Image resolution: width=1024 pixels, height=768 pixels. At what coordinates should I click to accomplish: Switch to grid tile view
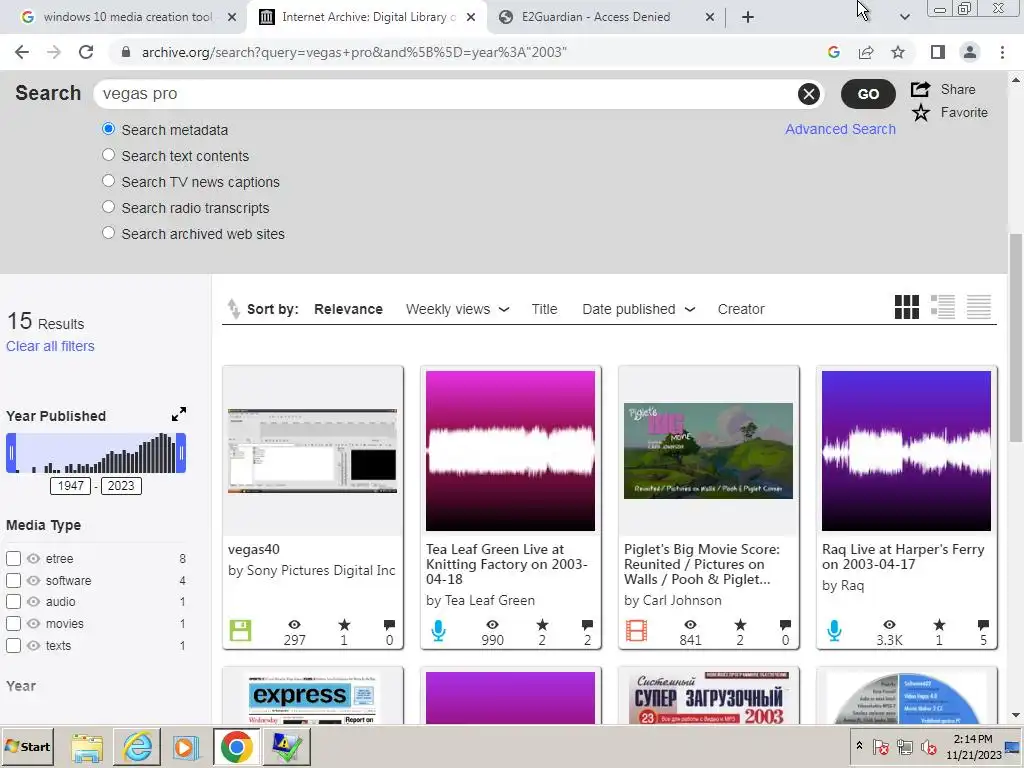pyautogui.click(x=906, y=307)
